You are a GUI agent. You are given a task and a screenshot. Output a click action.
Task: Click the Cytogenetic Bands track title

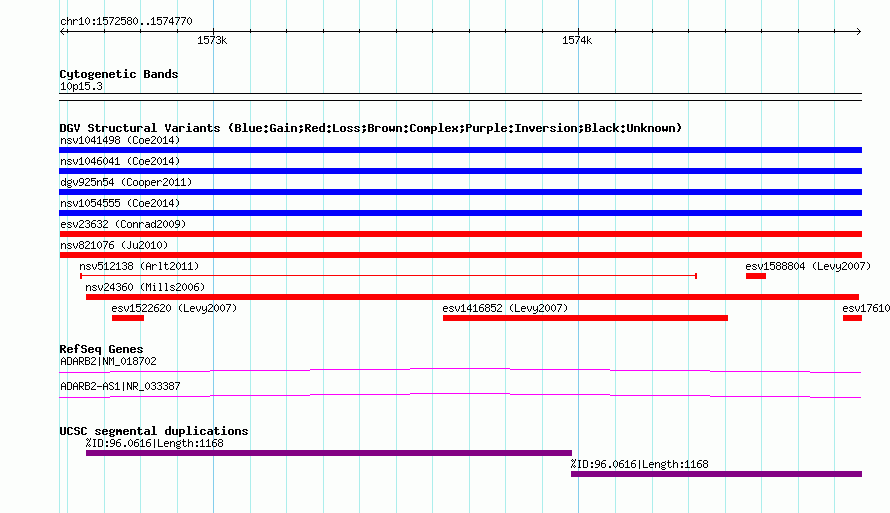point(119,74)
